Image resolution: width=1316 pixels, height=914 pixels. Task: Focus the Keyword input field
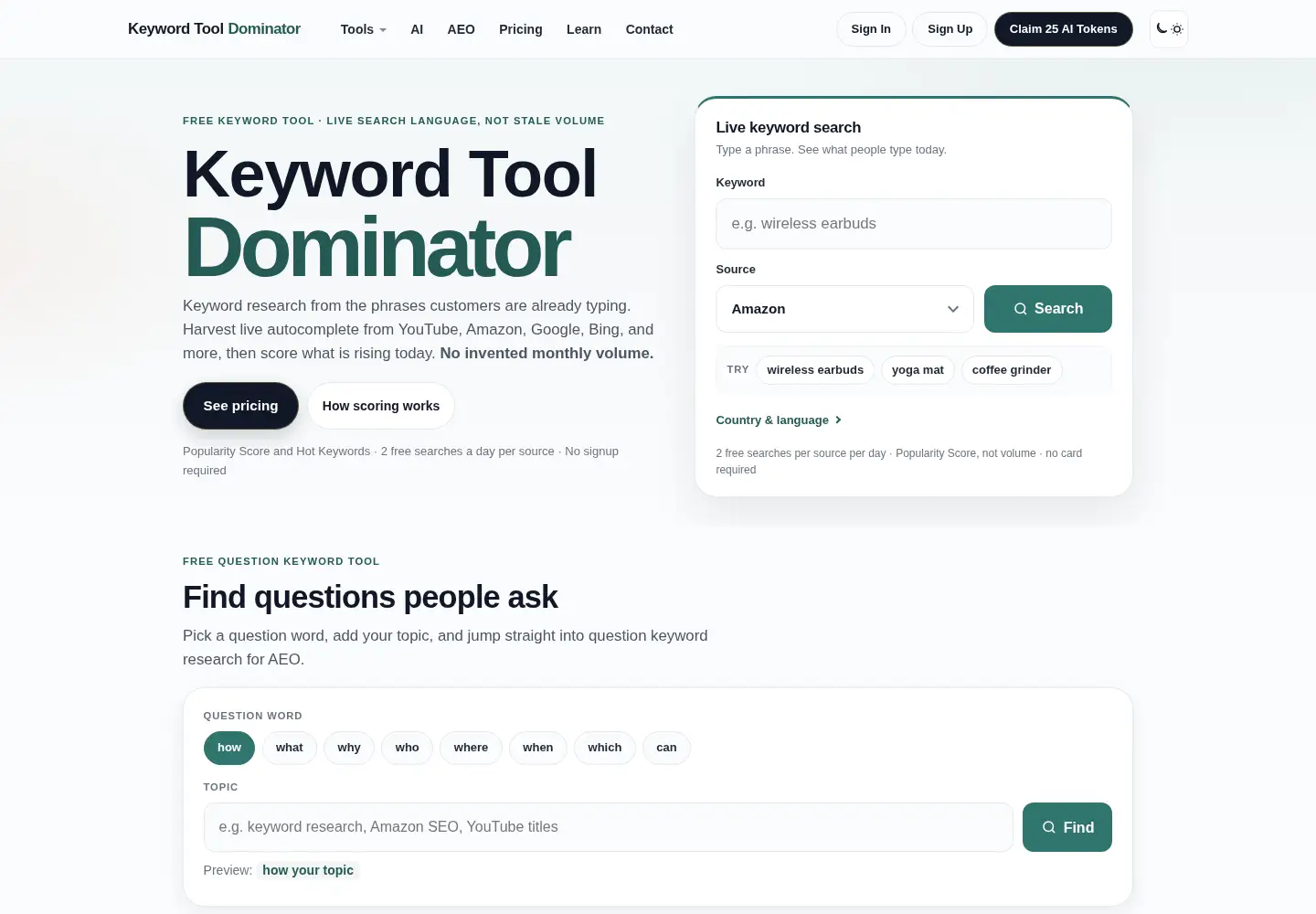point(914,224)
